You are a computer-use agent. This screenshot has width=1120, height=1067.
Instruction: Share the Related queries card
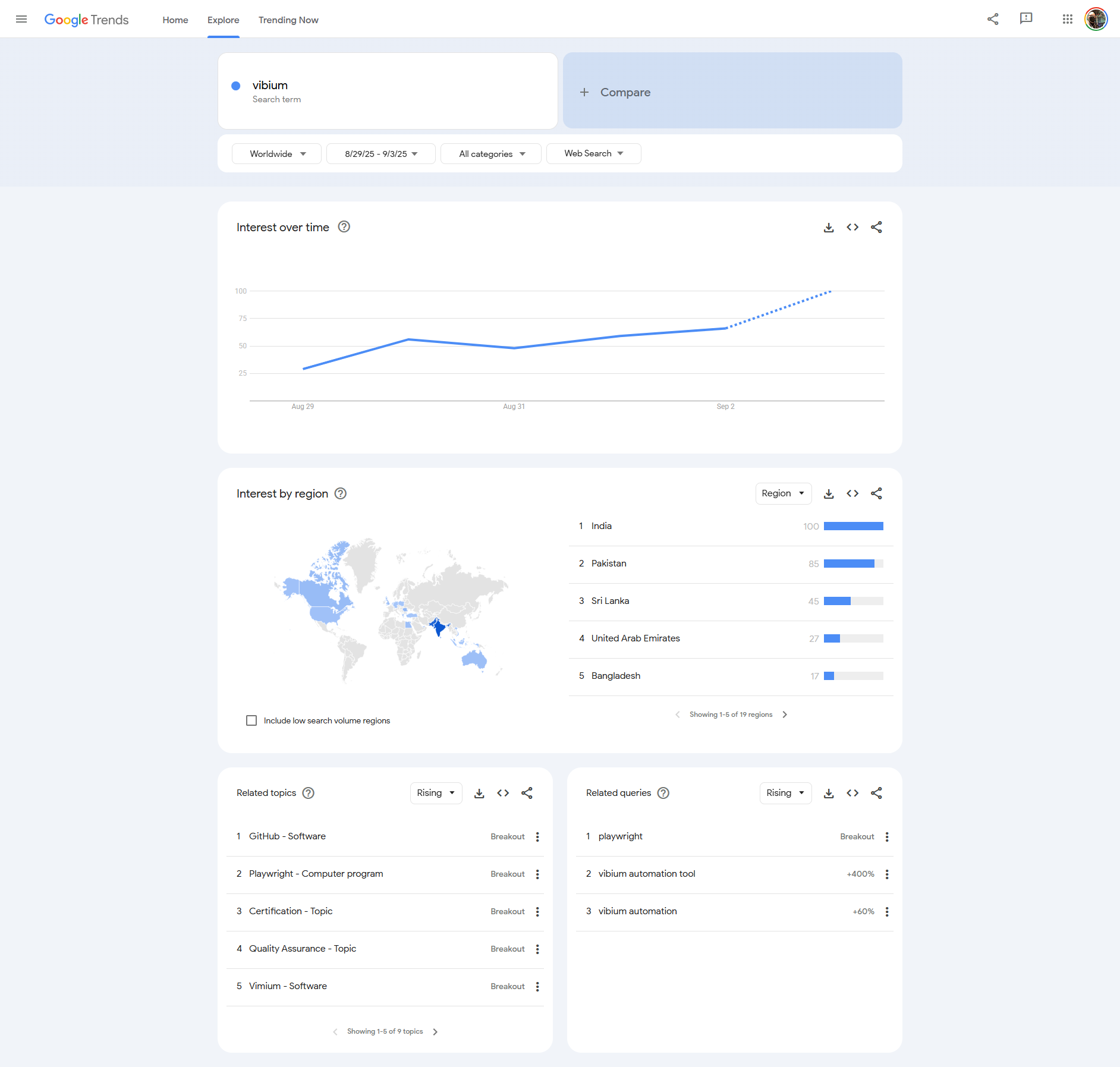pos(876,793)
